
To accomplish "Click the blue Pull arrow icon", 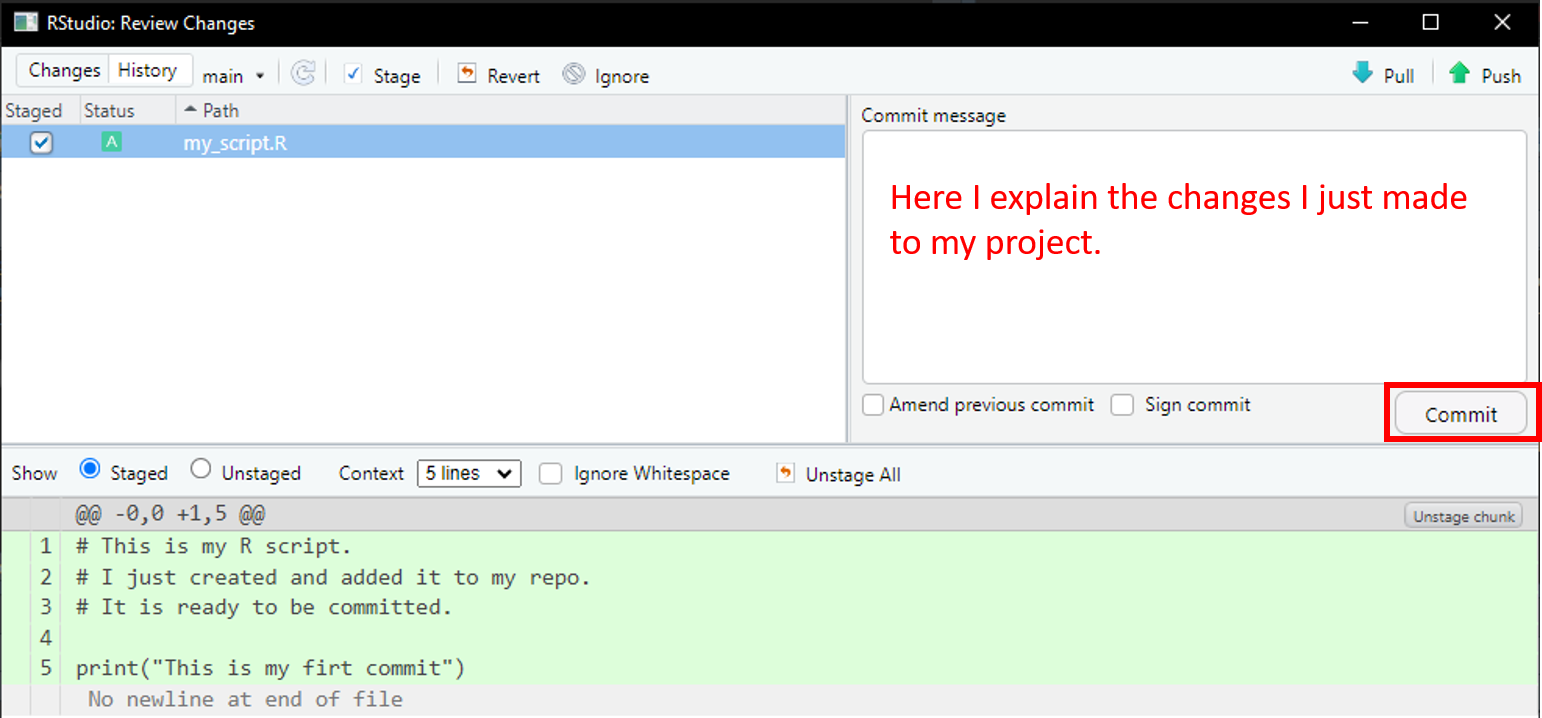I will pyautogui.click(x=1362, y=74).
